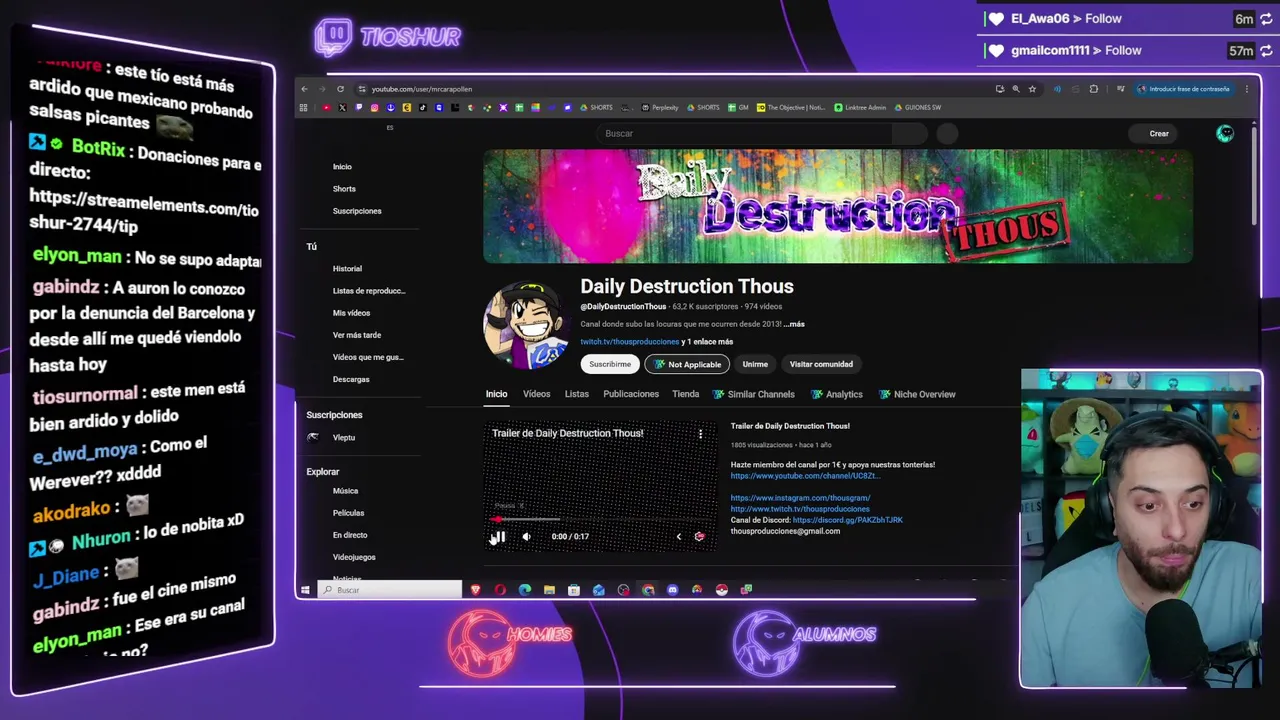Open the Pokéball app in the taskbar
This screenshot has width=1280, height=720.
tap(721, 590)
